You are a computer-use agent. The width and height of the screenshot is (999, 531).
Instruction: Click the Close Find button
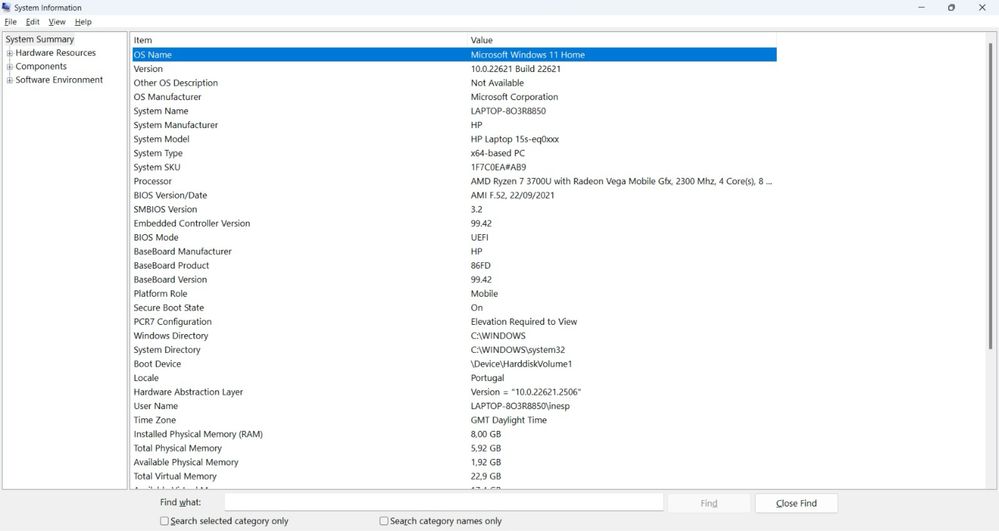[796, 503]
